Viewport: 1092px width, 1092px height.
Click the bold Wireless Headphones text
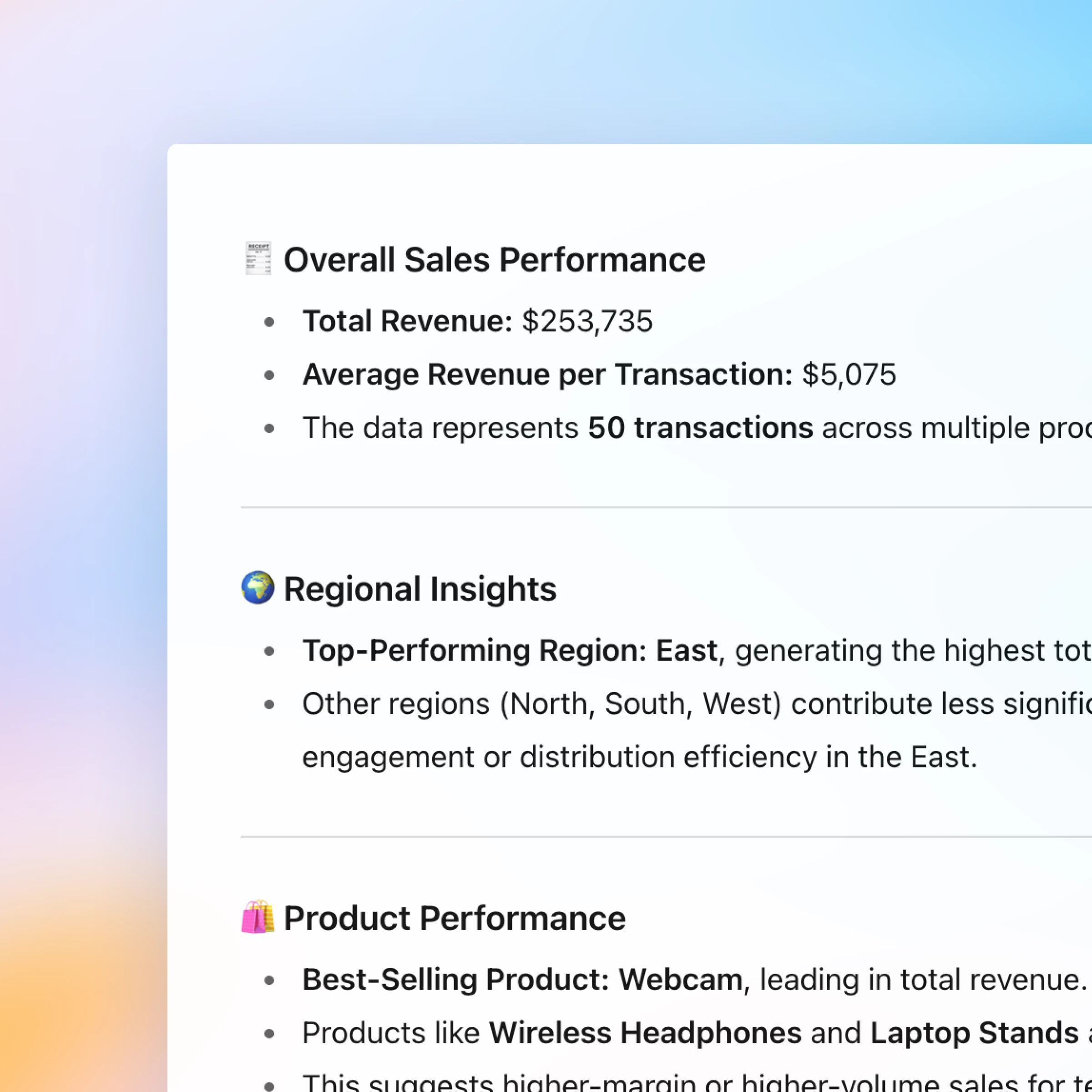(x=645, y=1033)
